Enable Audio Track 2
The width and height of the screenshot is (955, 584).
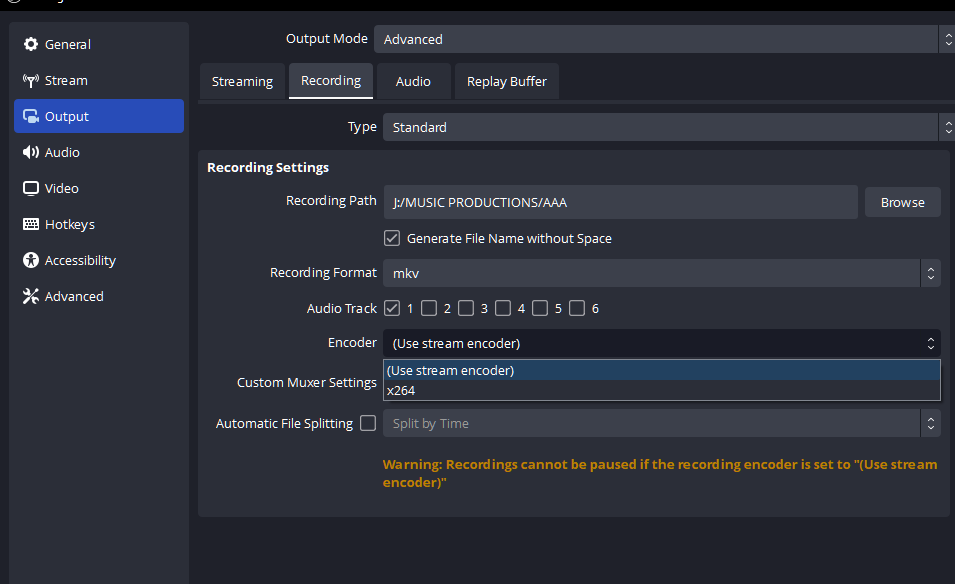coord(429,308)
